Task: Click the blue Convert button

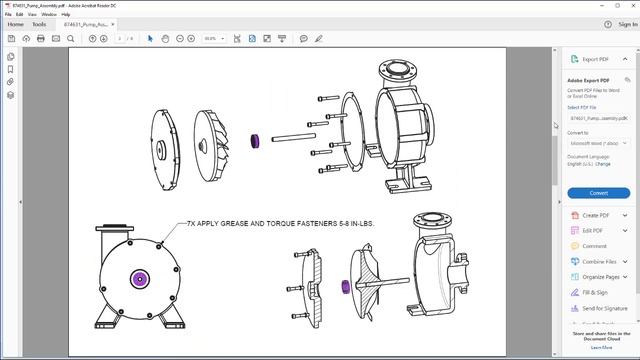Action: (x=599, y=193)
